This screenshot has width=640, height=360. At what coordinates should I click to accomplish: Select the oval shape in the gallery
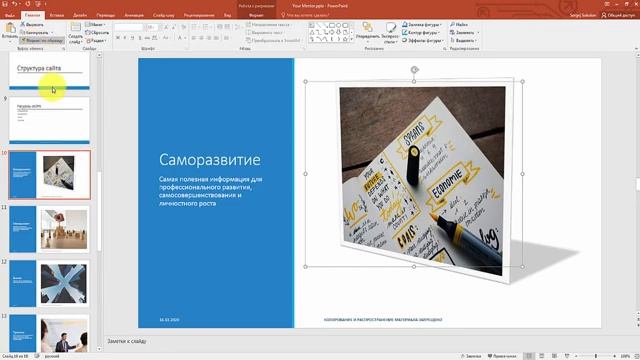point(338,25)
